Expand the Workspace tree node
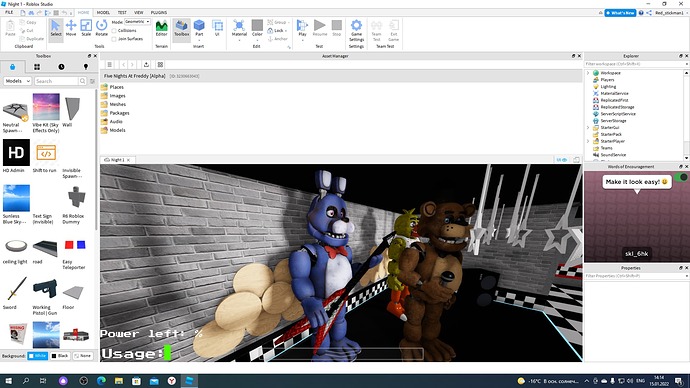The height and width of the screenshot is (388, 690). pyautogui.click(x=588, y=73)
